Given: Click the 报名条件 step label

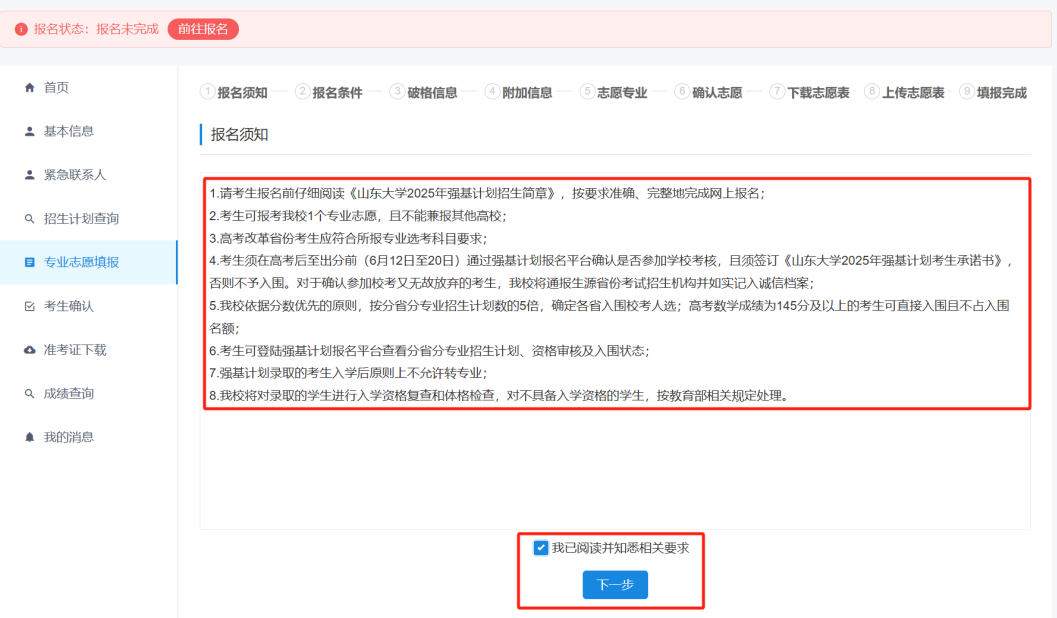Looking at the screenshot, I should tap(338, 93).
